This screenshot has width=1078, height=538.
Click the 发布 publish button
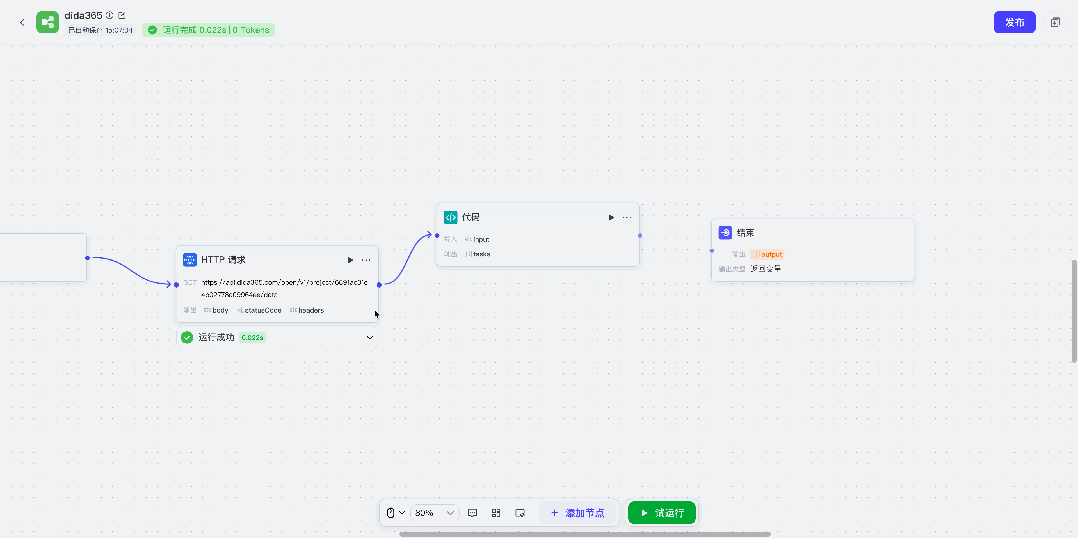pyautogui.click(x=1015, y=22)
